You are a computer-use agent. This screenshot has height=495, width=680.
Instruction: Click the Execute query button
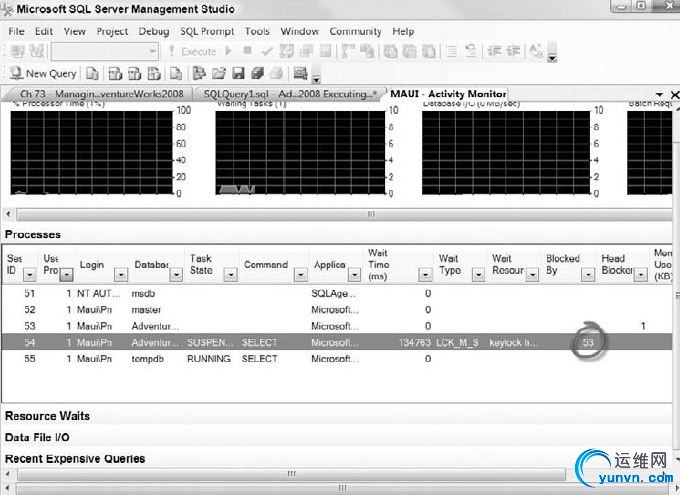point(192,51)
